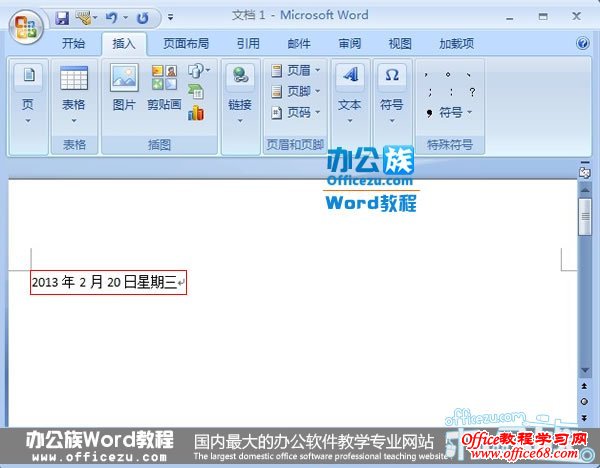Open the 加载项 tab
Image resolution: width=600 pixels, height=468 pixels.
[456, 43]
